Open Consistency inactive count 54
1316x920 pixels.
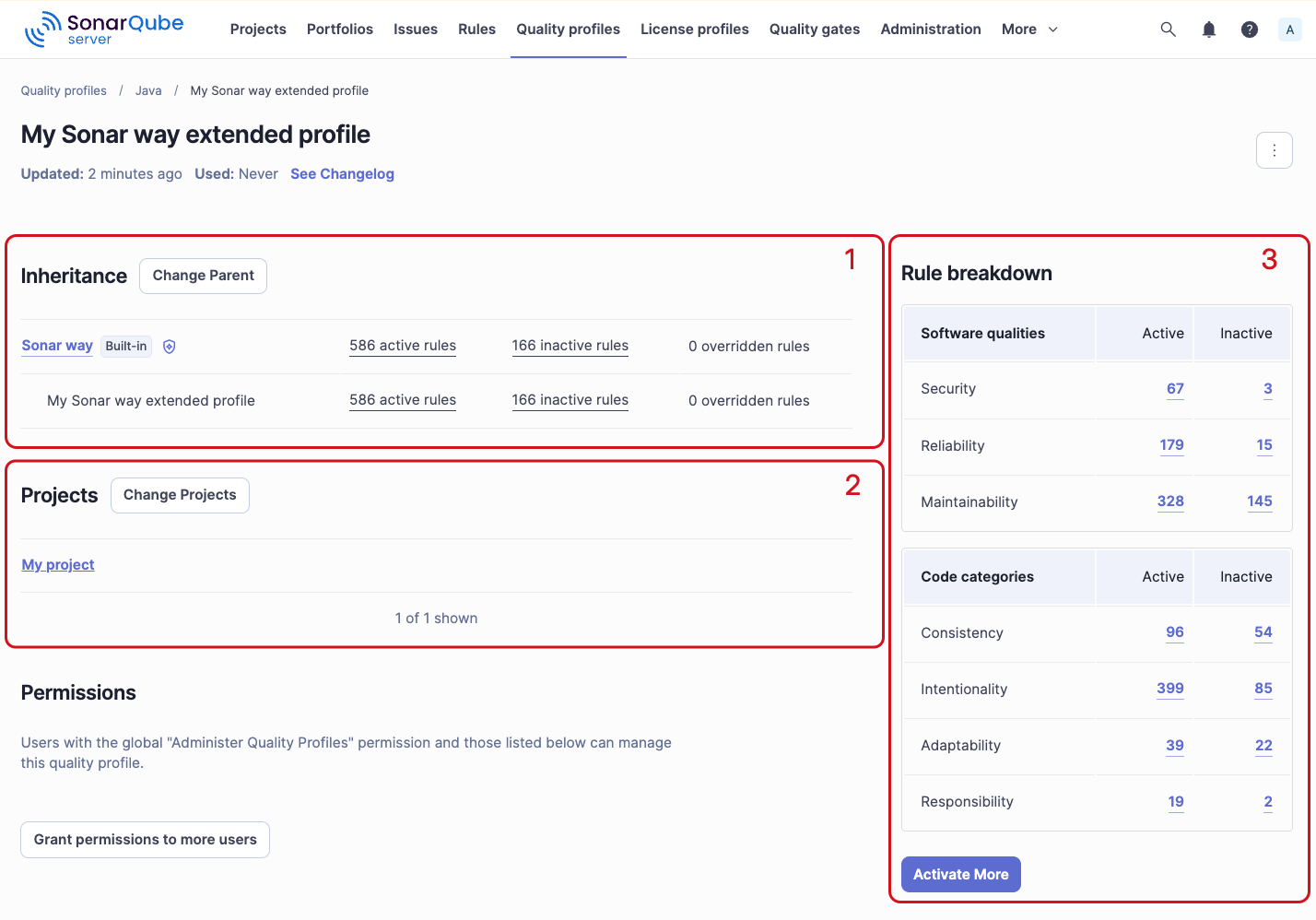tap(1263, 632)
